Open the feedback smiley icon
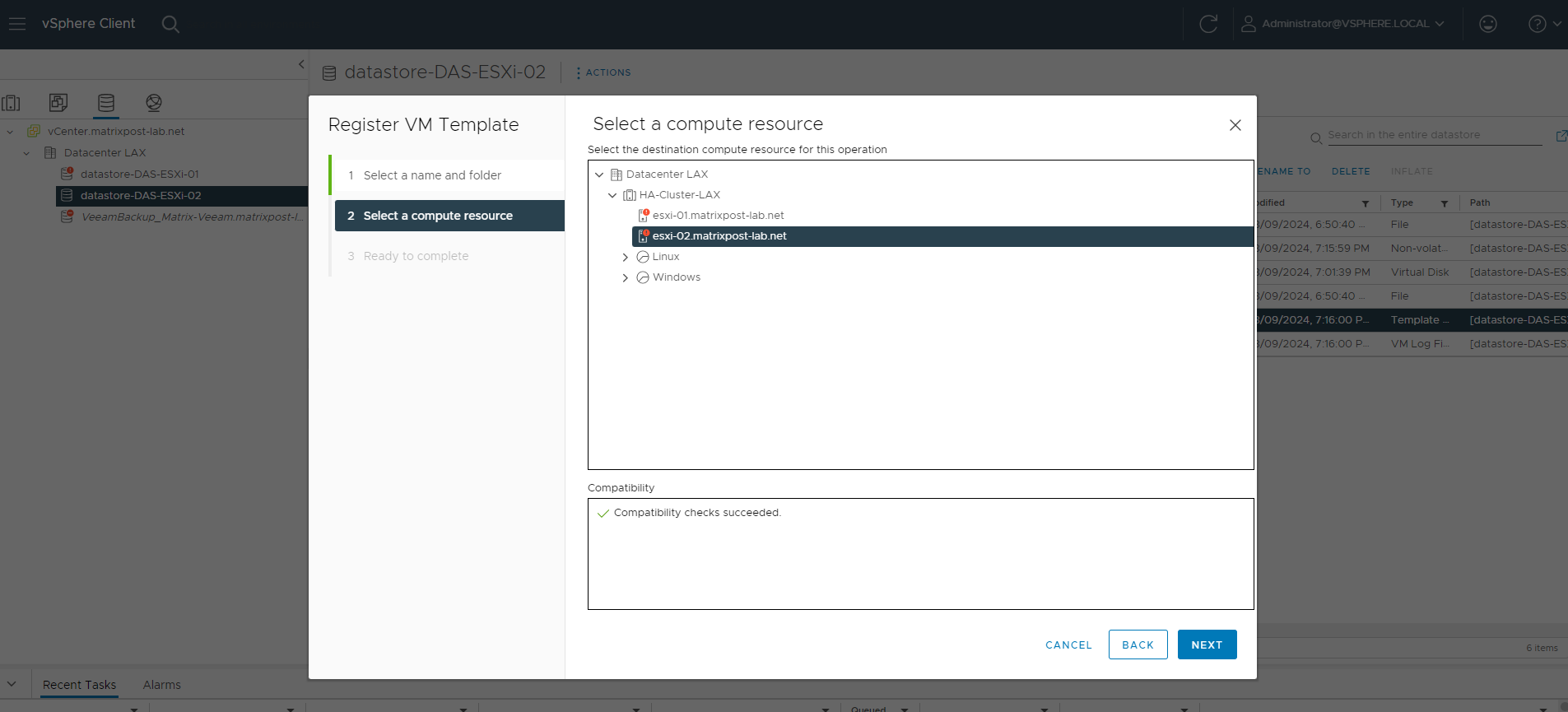The height and width of the screenshot is (712, 1568). (1488, 24)
